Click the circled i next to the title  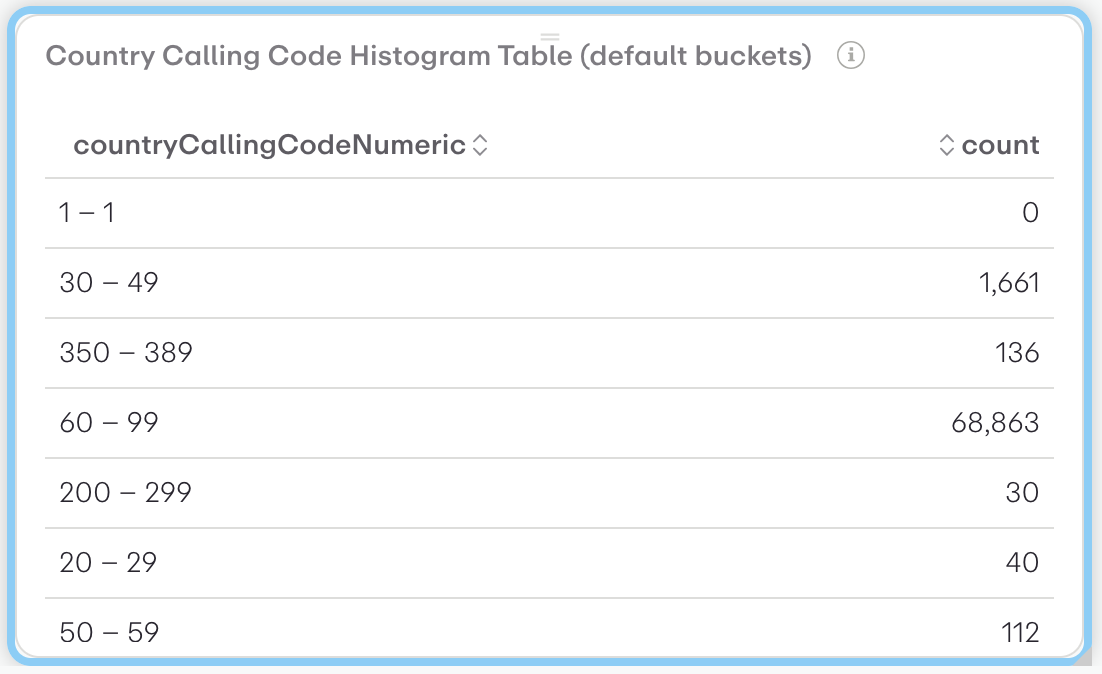(851, 56)
